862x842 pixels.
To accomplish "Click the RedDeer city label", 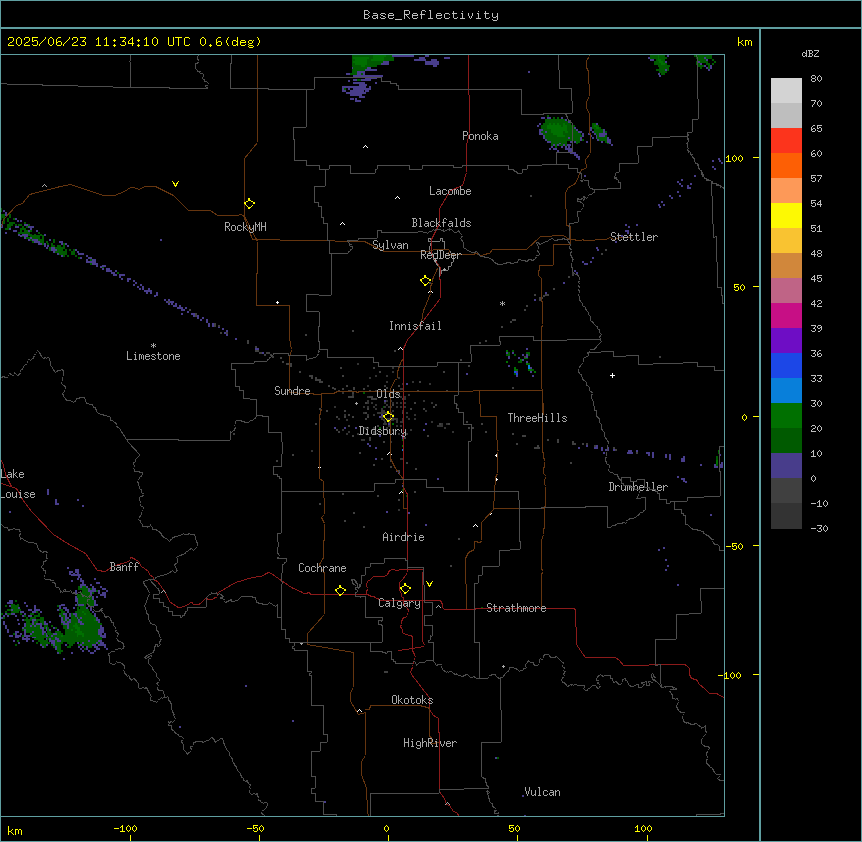I will (x=440, y=255).
